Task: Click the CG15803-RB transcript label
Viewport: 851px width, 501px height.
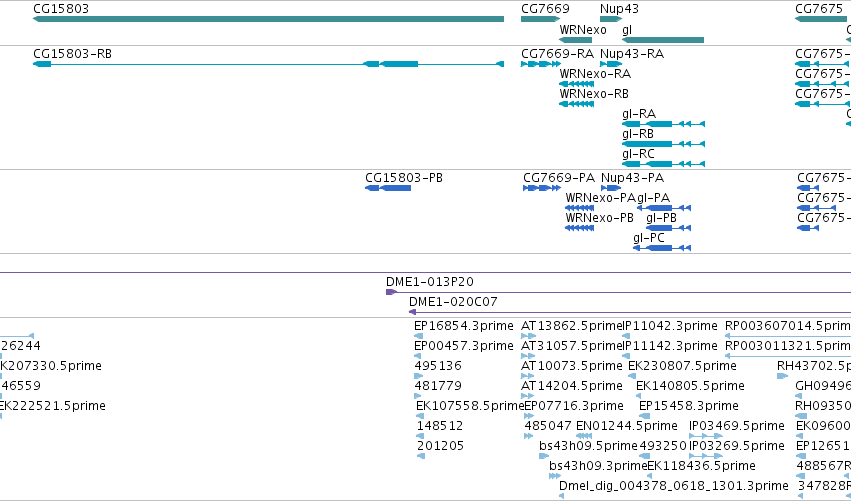Action: pyautogui.click(x=72, y=54)
